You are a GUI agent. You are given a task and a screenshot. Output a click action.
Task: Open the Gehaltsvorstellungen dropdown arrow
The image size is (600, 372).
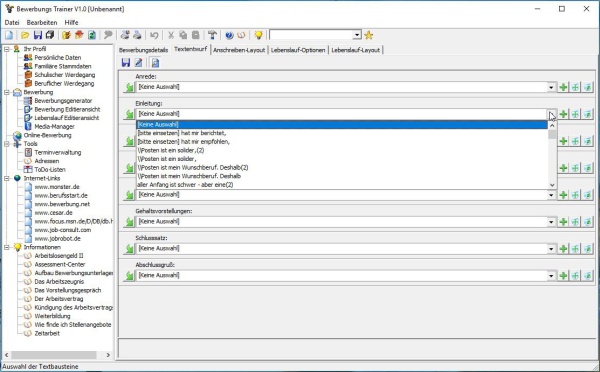551,222
